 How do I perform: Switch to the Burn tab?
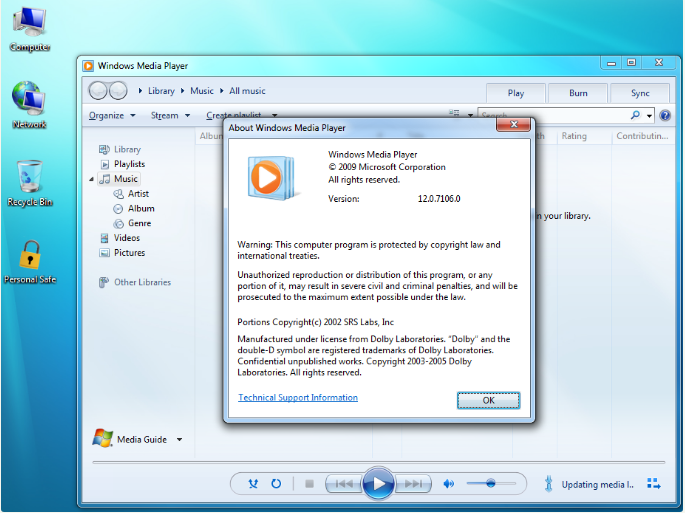(x=578, y=93)
